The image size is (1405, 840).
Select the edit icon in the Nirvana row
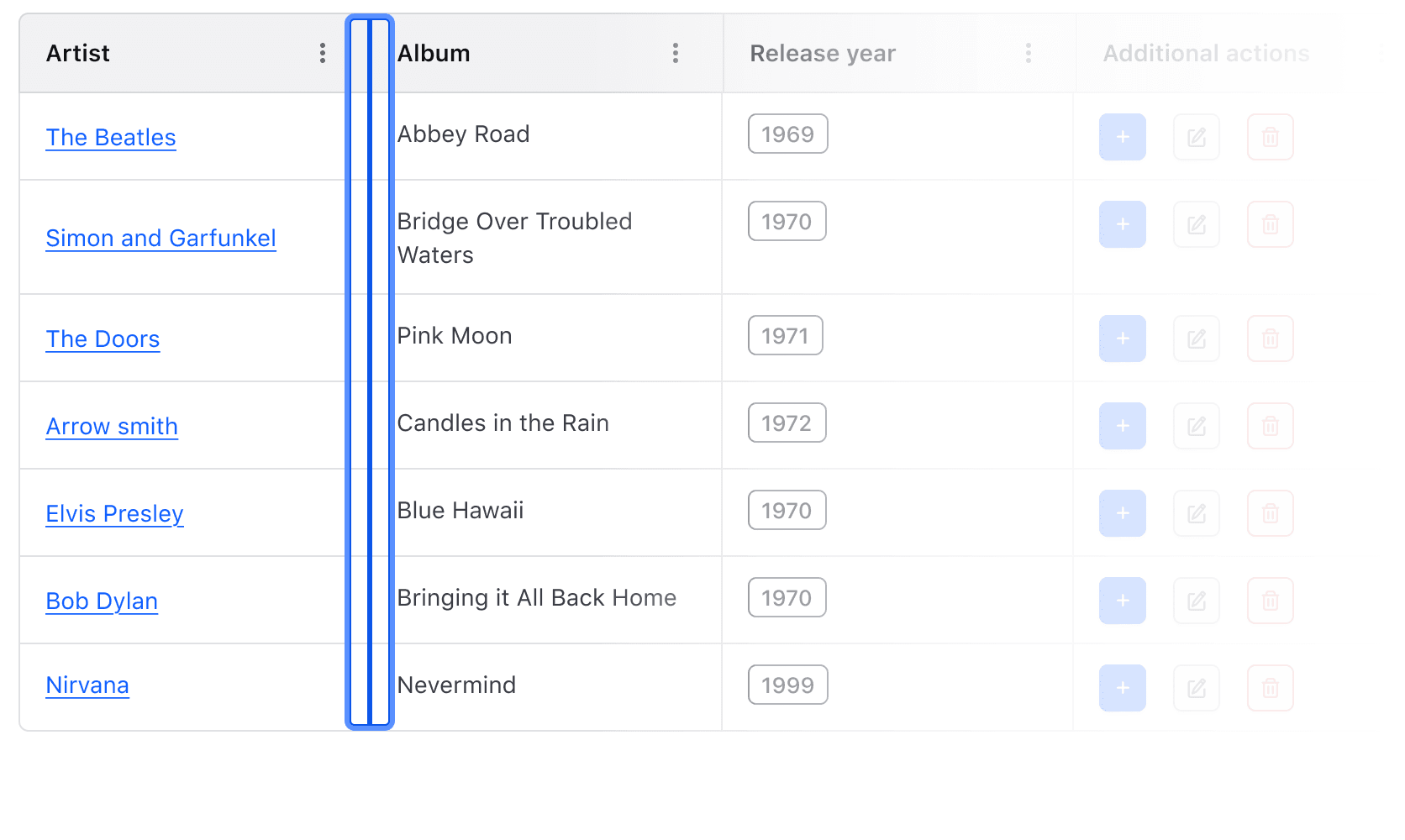click(1196, 687)
